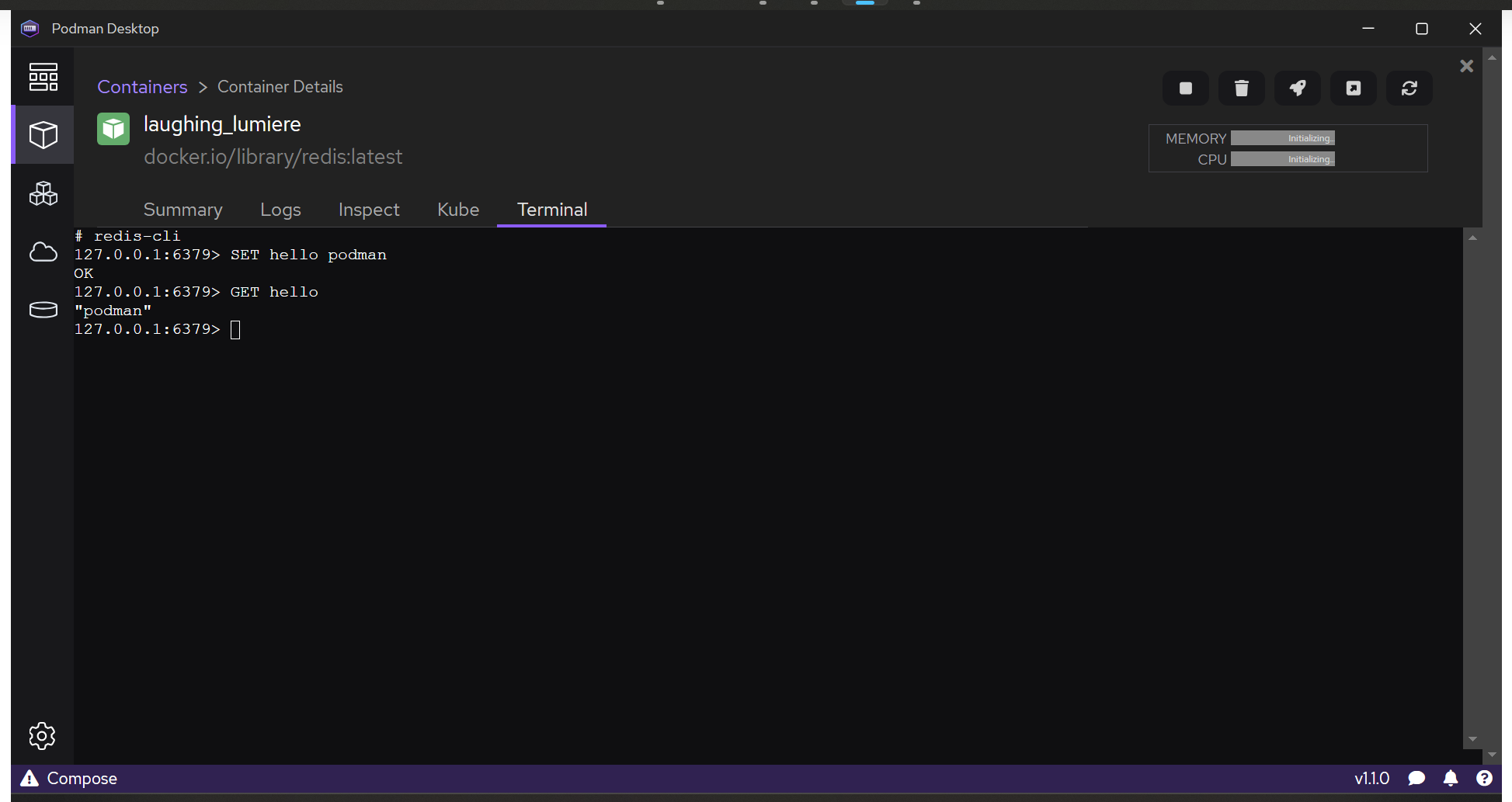Click the v1.1.0 version label
This screenshot has height=802, width=1512.
coord(1371,778)
